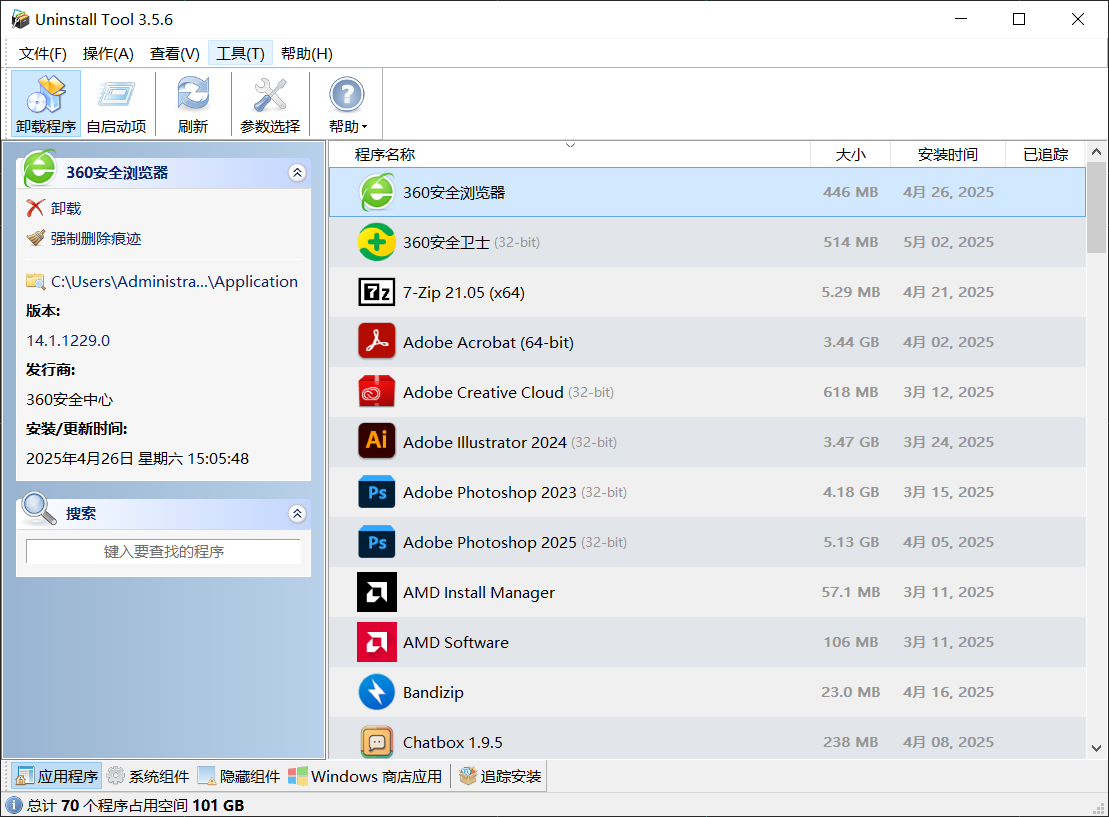Click the Adobe Photoshop 2023 icon
The image size is (1109, 817).
point(377,492)
